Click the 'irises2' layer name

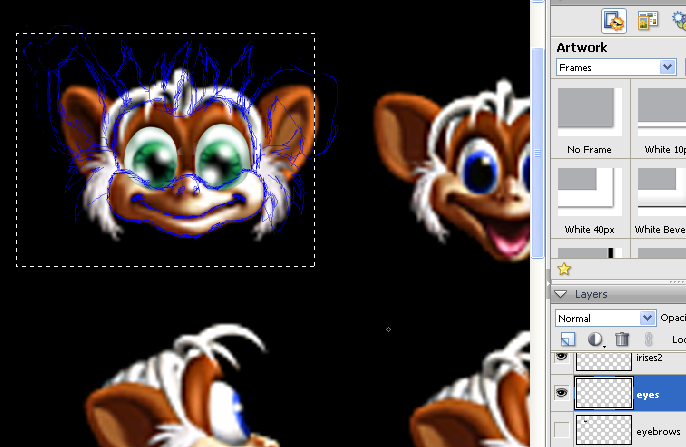(x=649, y=358)
